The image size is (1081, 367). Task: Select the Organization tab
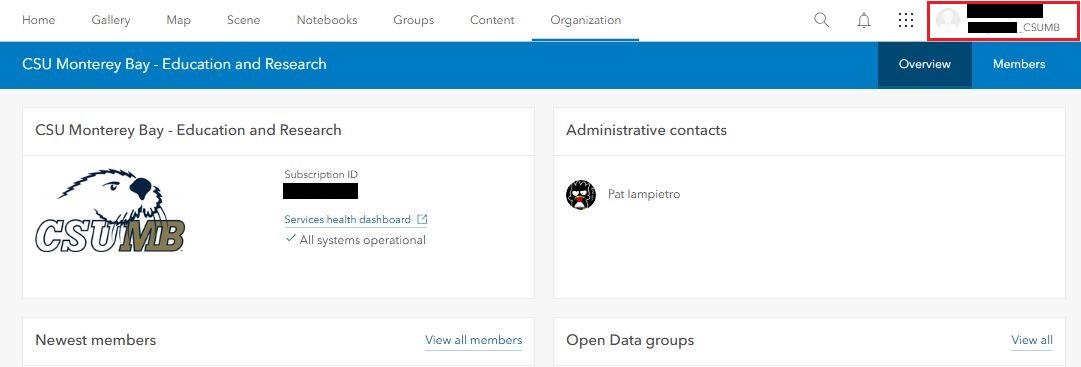click(585, 20)
